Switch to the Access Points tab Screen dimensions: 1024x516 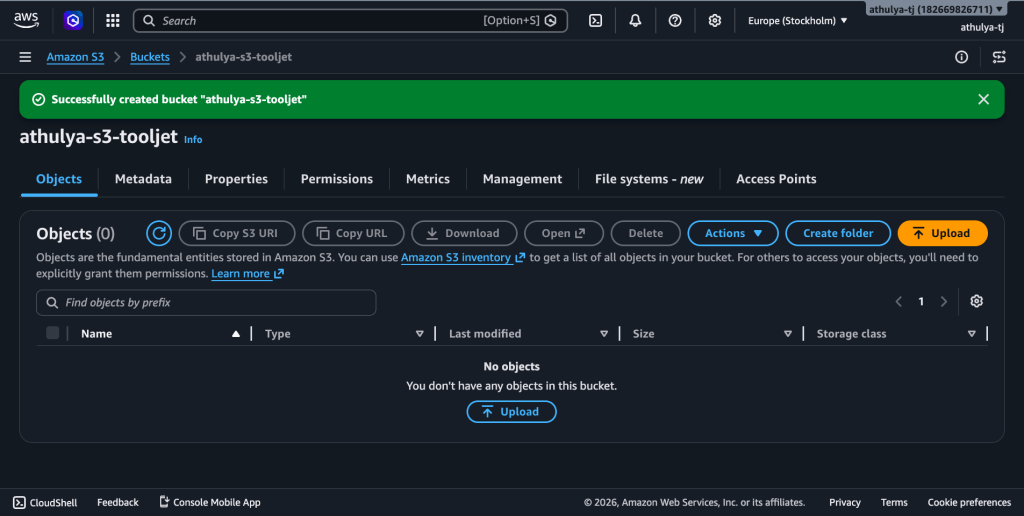[776, 179]
